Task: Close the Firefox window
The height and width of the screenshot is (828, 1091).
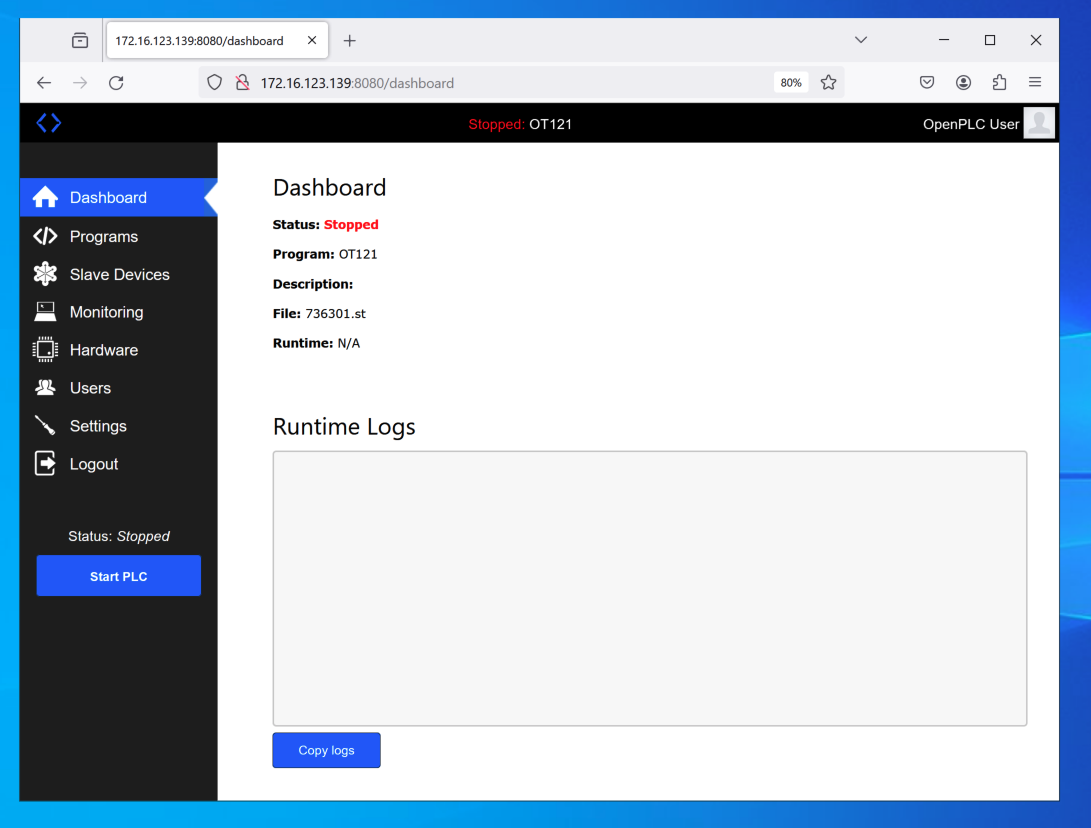Action: (1035, 40)
